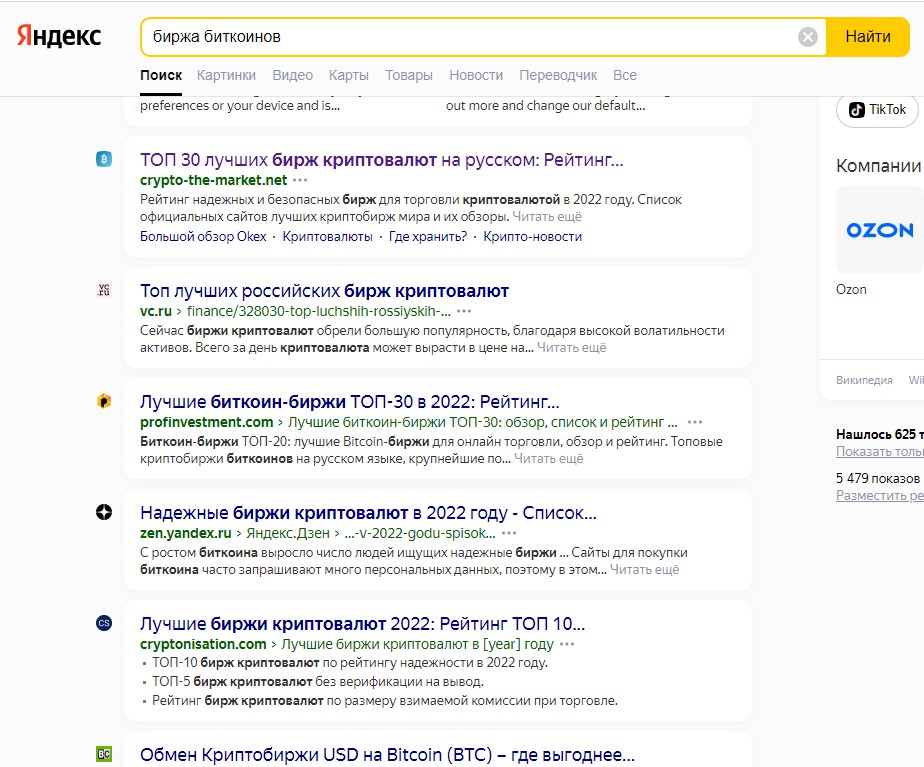Click the cryptonisation.com favicon
The height and width of the screenshot is (767, 924).
coord(104,623)
